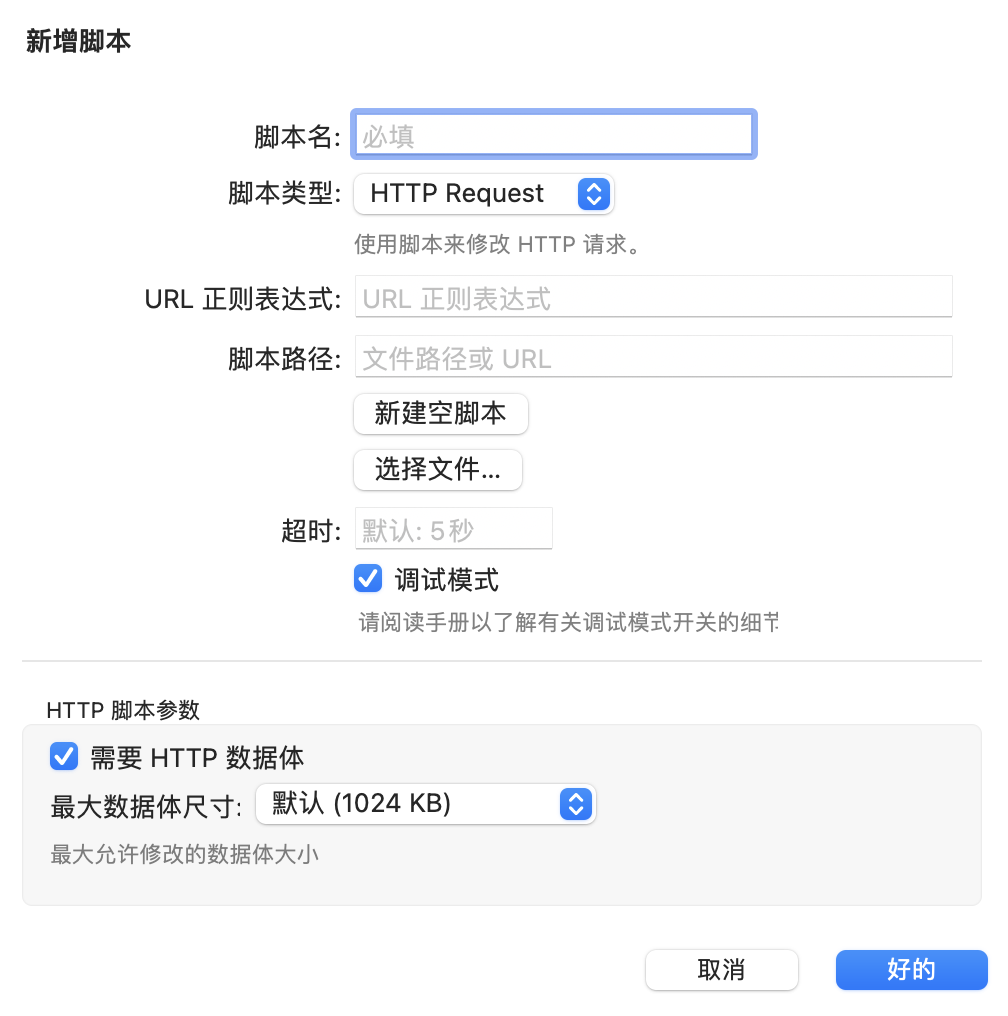Click the 新增脚本 dialog title
Screen dimensions: 1008x1016
(78, 42)
